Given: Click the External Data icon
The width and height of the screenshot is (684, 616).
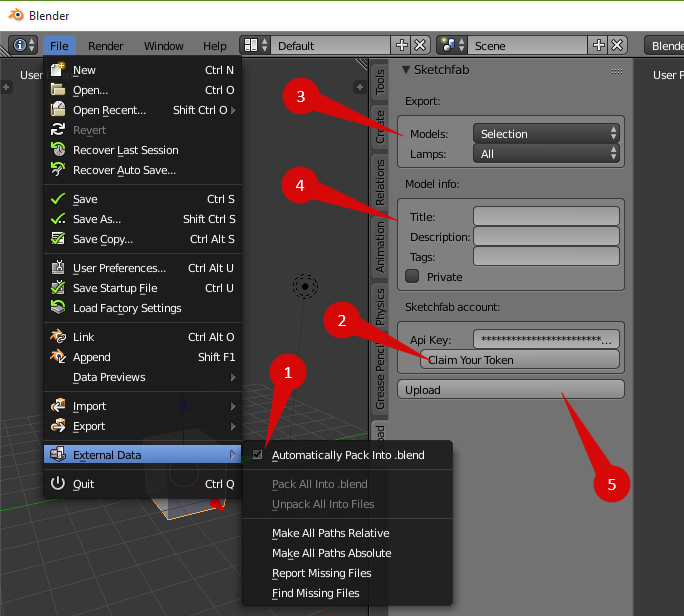Looking at the screenshot, I should [58, 455].
